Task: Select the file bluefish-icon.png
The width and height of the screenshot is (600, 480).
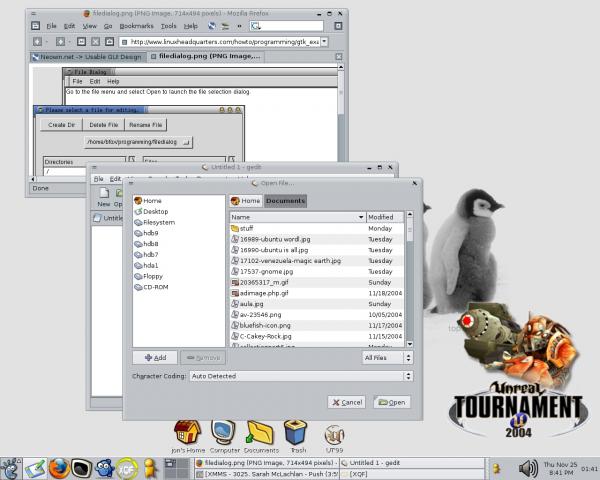Action: pyautogui.click(x=317, y=325)
